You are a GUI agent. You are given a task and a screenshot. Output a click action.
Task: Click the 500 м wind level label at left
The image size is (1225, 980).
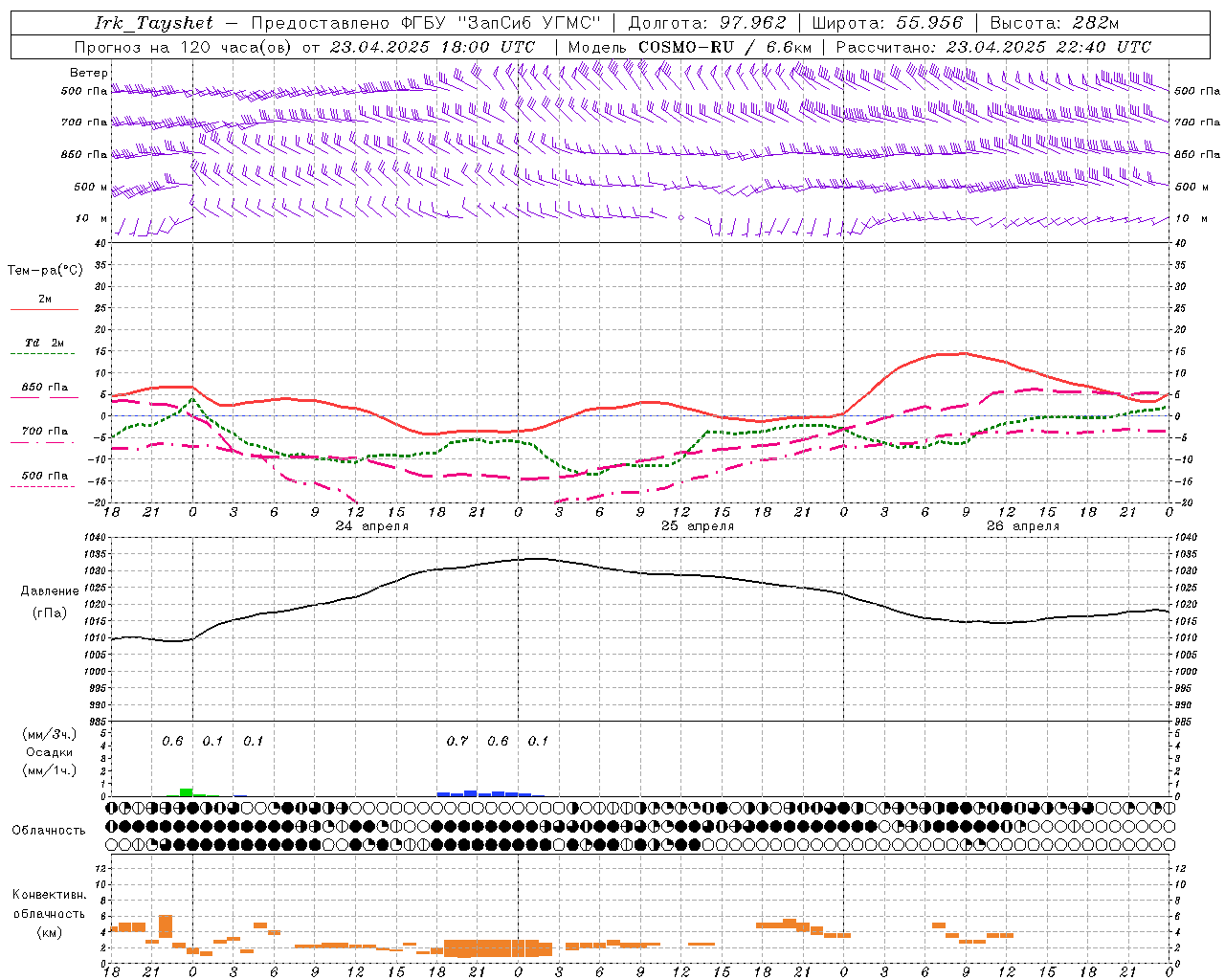click(92, 187)
